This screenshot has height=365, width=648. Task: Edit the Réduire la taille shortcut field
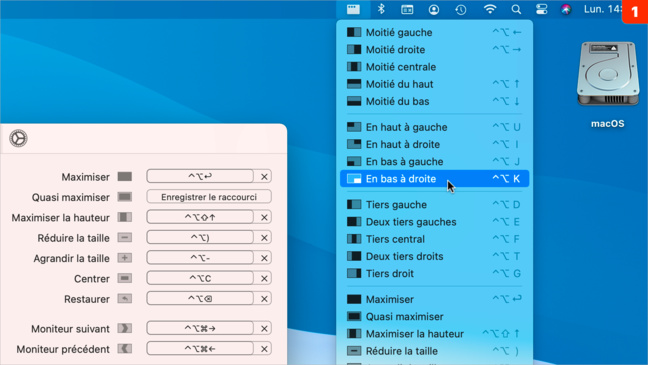pos(200,238)
